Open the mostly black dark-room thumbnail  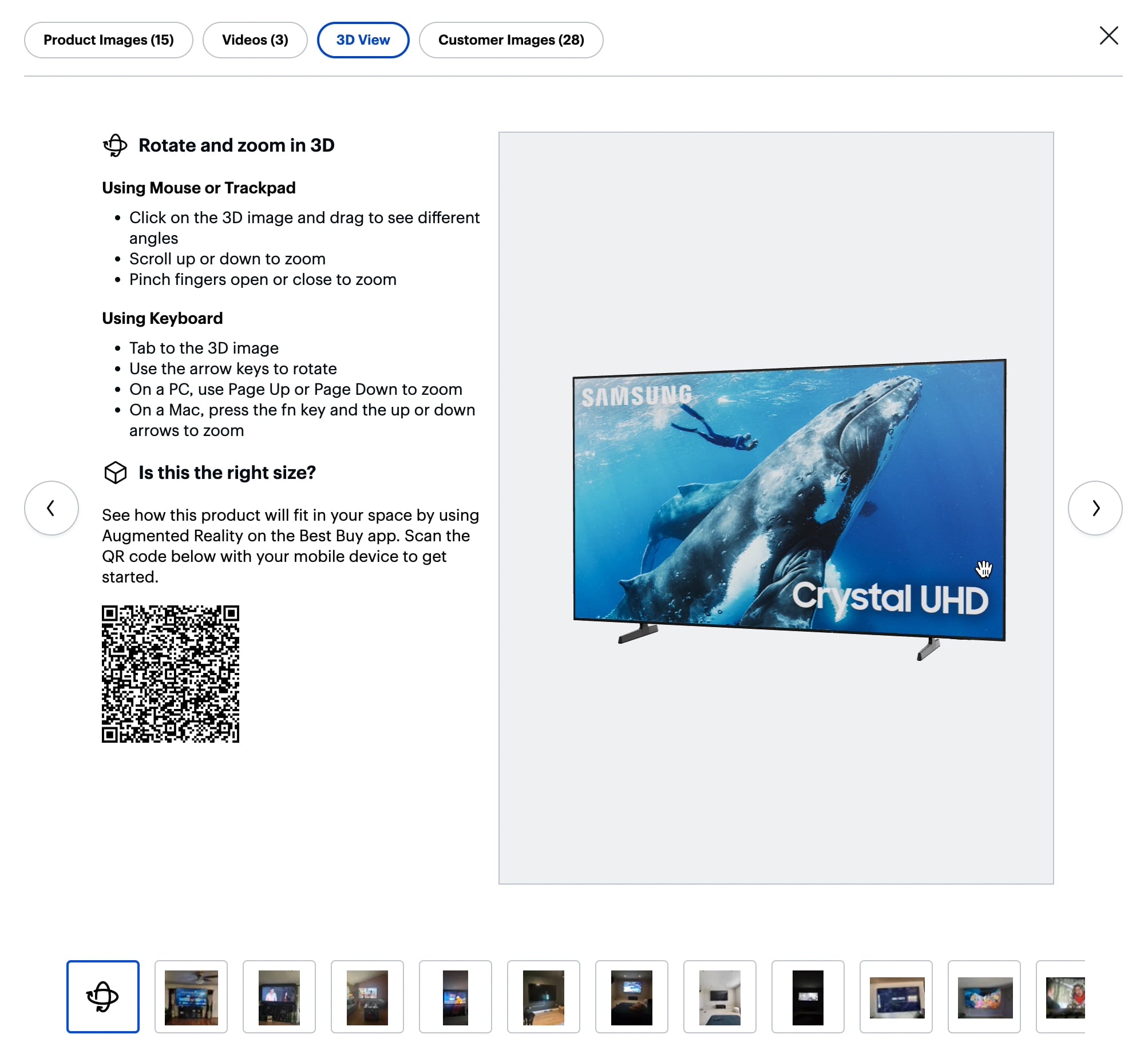click(x=807, y=996)
